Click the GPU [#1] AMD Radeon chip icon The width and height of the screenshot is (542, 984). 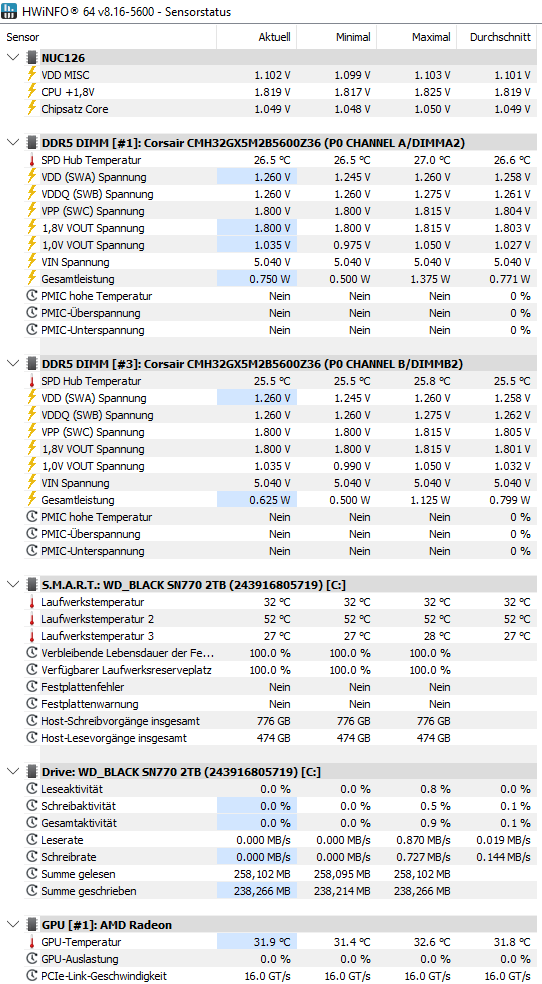coord(31,924)
